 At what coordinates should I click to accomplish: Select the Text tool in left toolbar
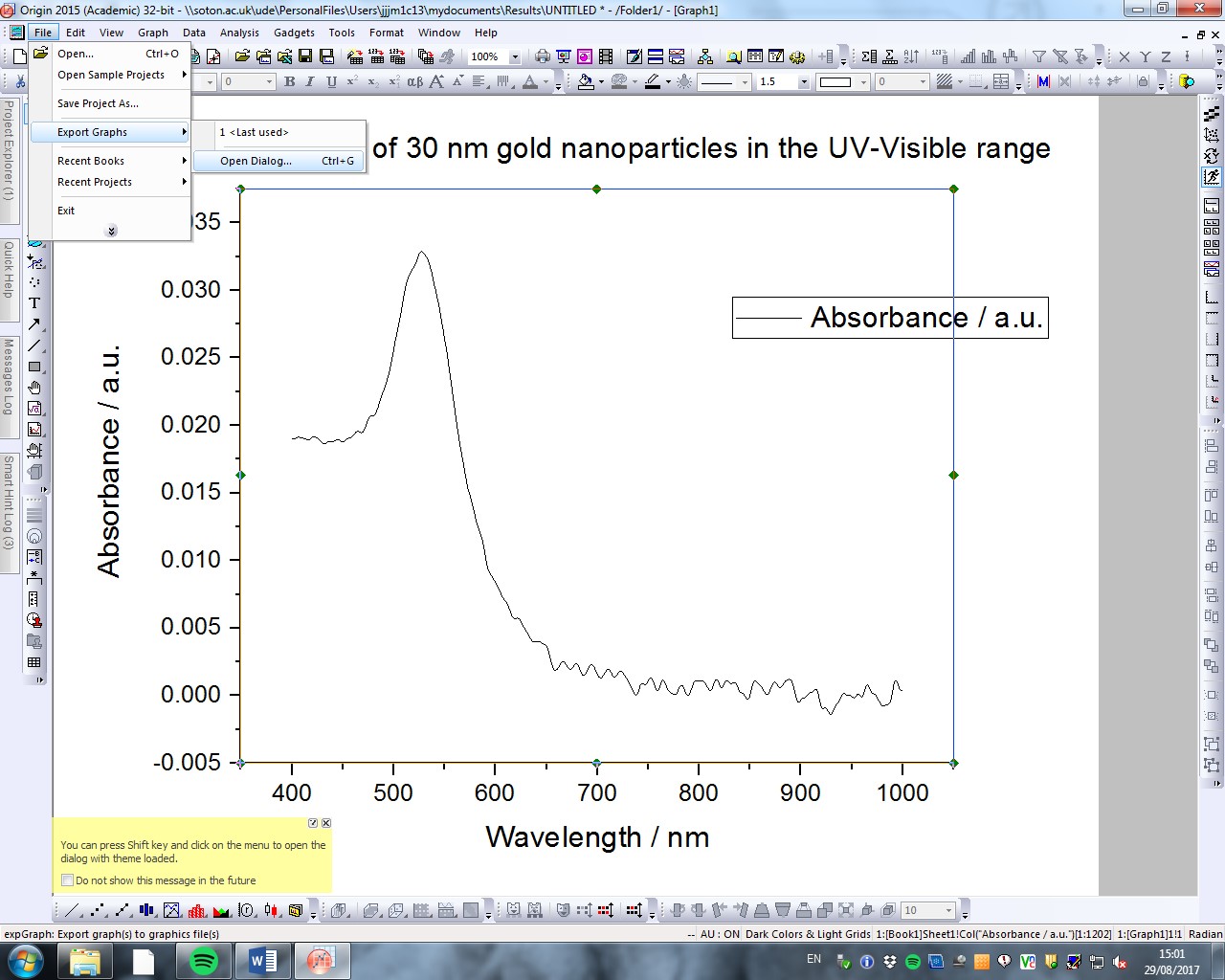click(34, 303)
